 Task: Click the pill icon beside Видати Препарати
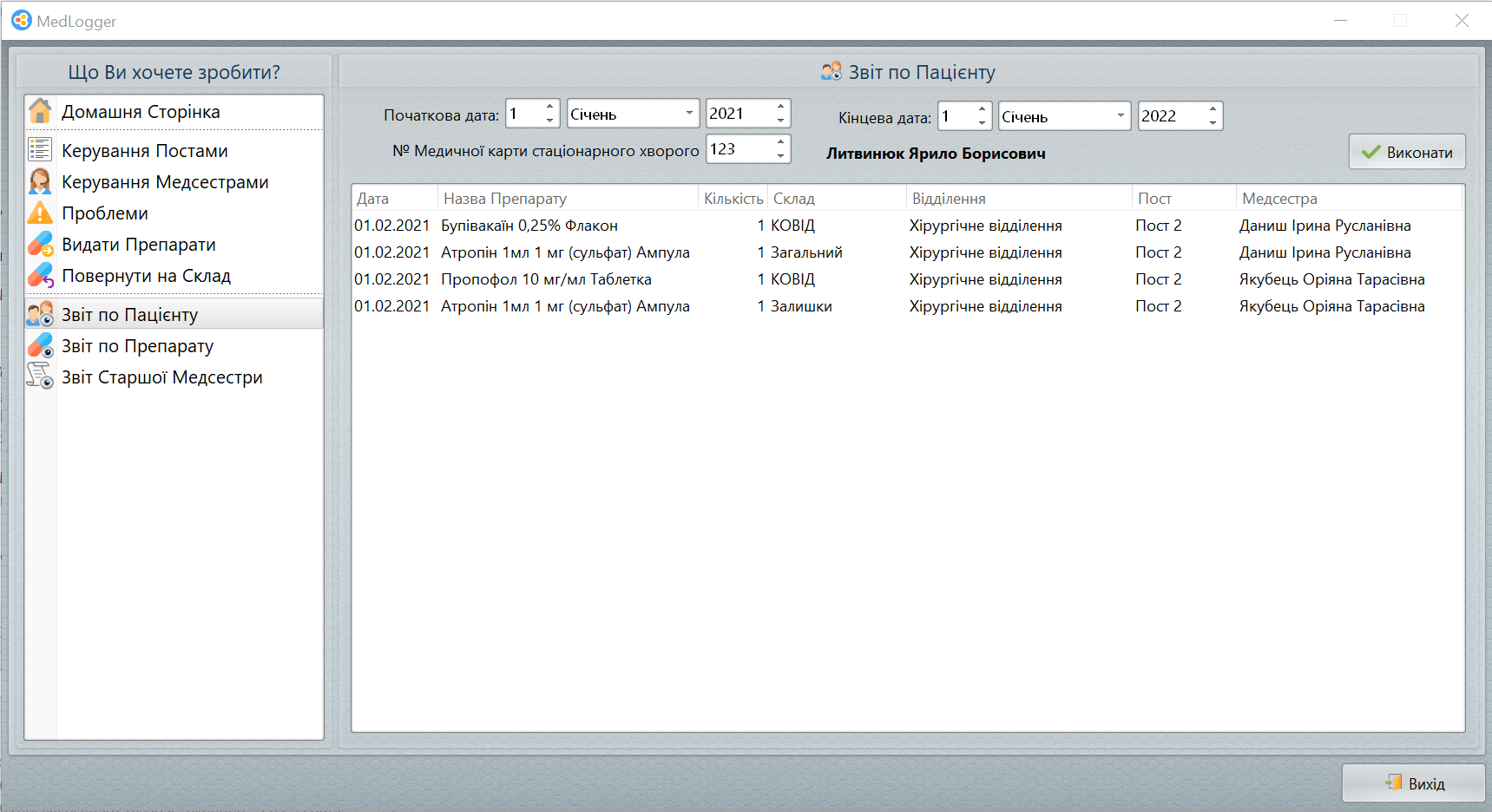click(40, 245)
